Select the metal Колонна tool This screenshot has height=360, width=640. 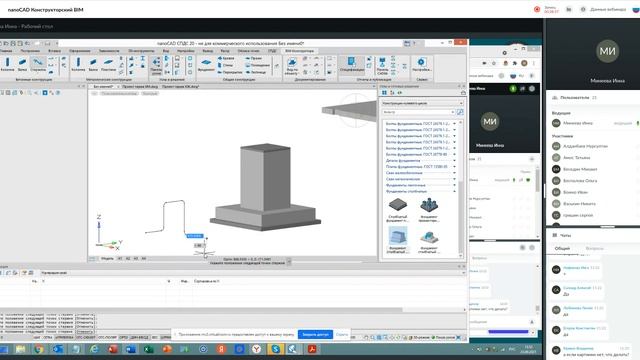coord(78,64)
